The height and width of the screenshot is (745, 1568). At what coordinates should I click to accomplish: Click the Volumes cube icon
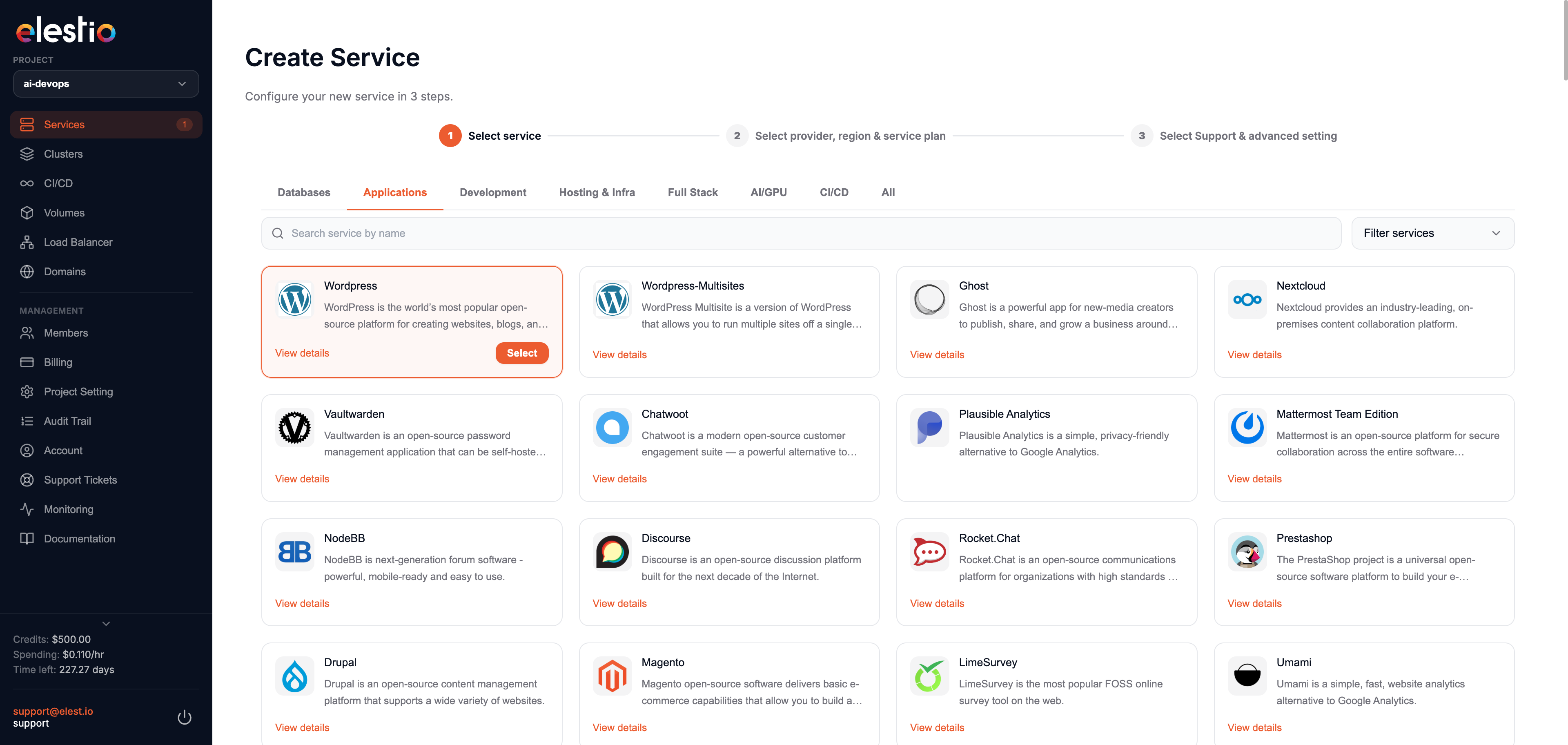(27, 213)
